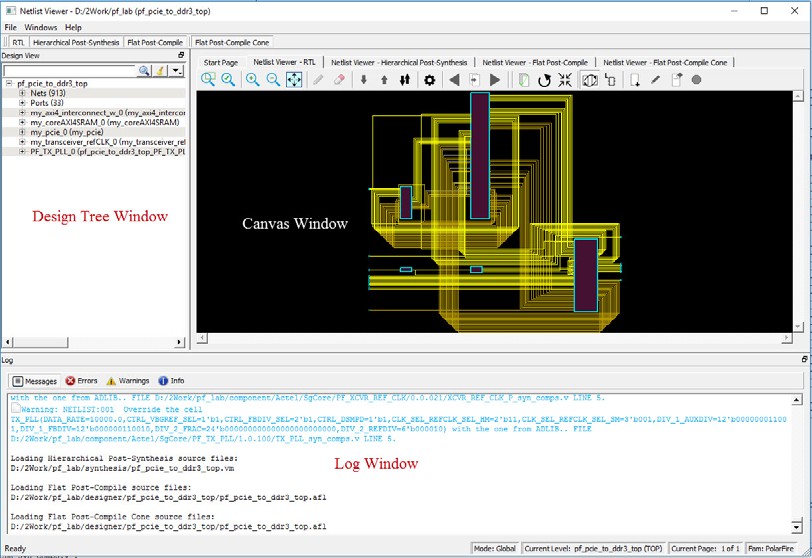Image resolution: width=812 pixels, height=558 pixels.
Task: Click the zoom-to-fit crosshair icon in canvas toolbar
Action: click(294, 80)
